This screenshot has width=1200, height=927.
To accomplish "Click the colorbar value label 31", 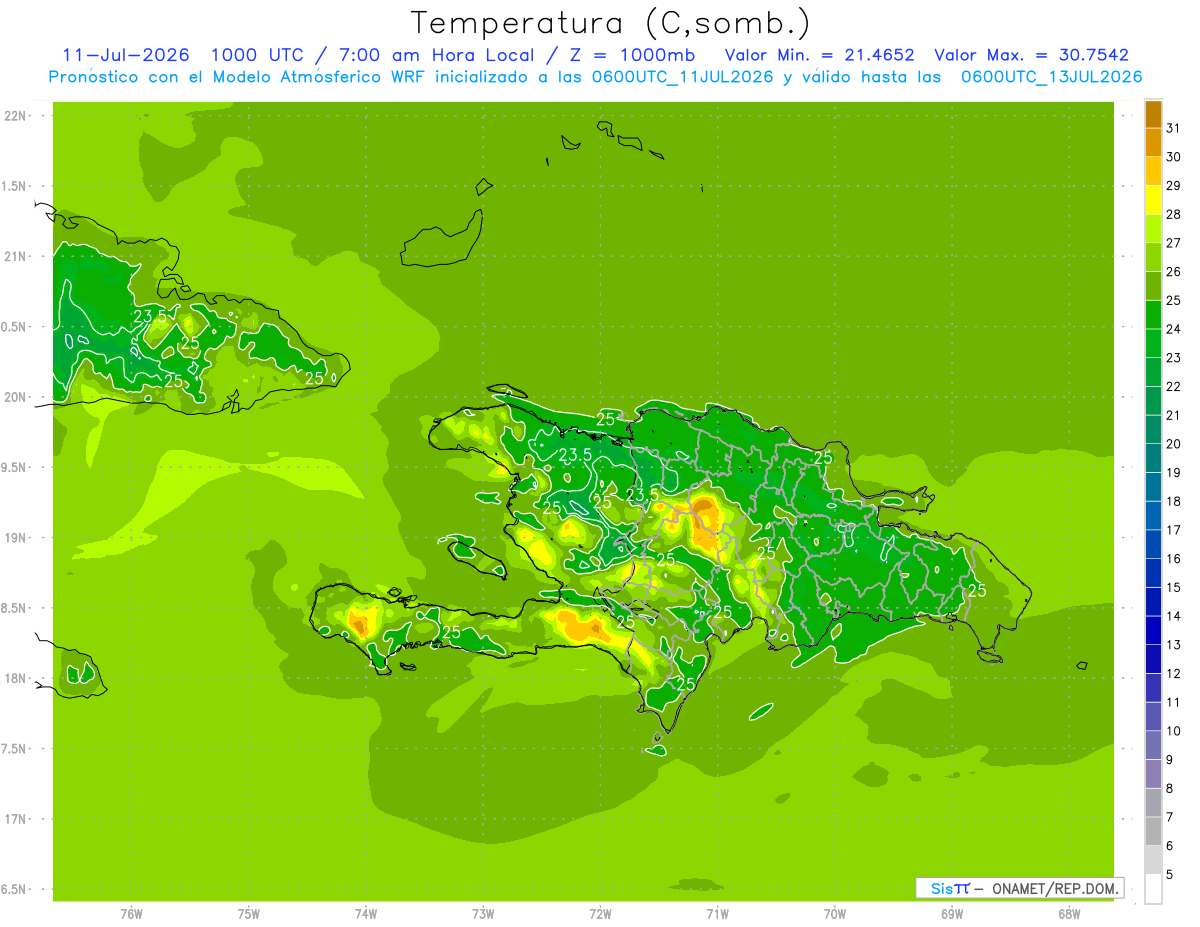I will pyautogui.click(x=1174, y=127).
